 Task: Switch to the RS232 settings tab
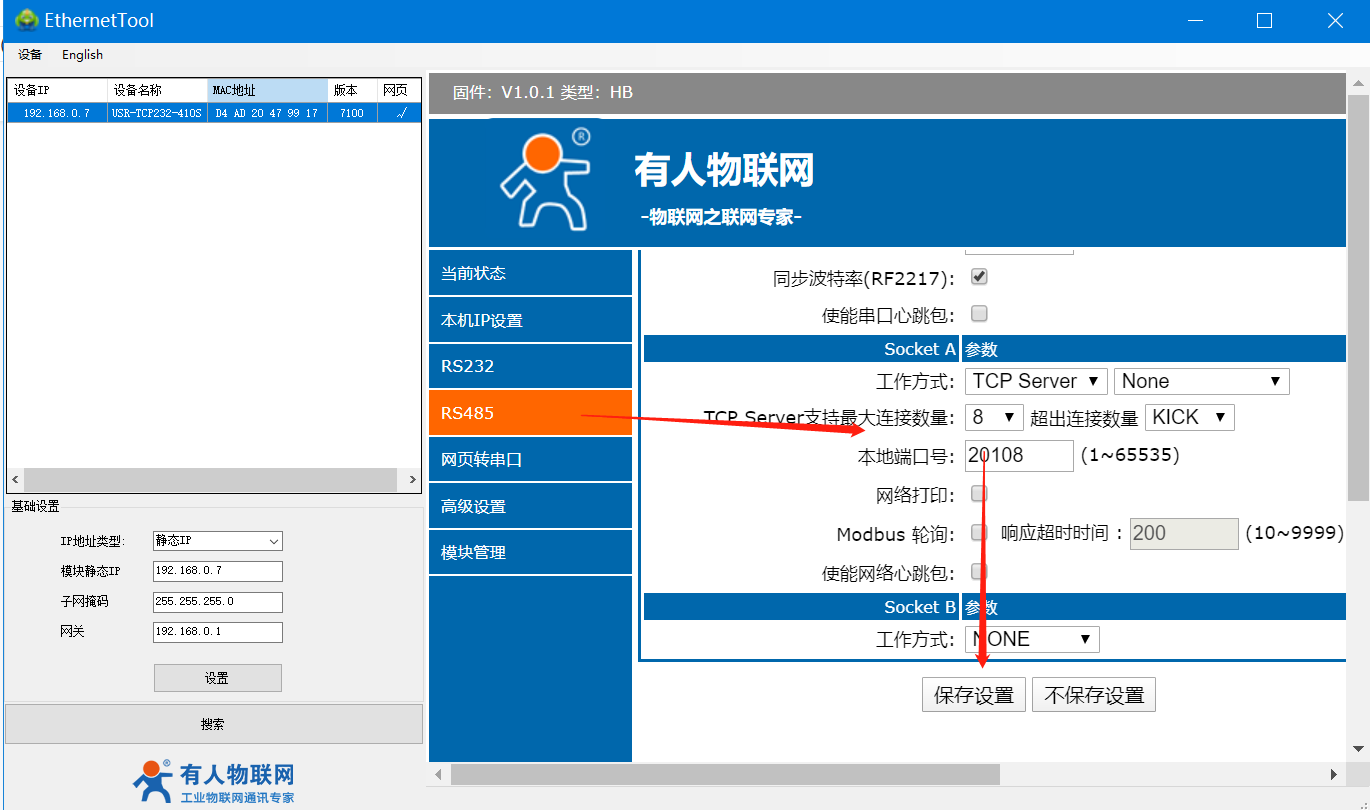tap(530, 366)
